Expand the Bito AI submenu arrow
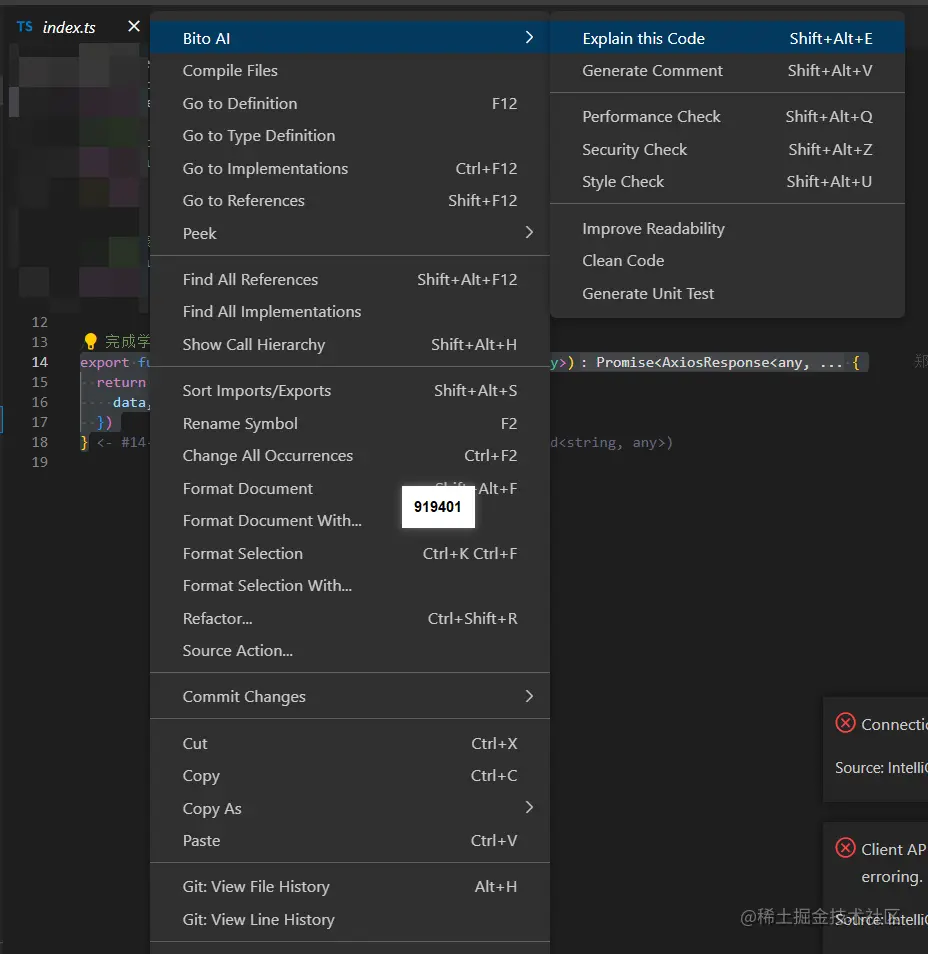 coord(529,38)
